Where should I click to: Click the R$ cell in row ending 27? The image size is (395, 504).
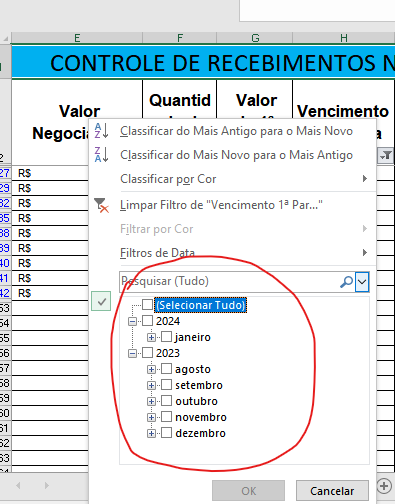pyautogui.click(x=50, y=173)
